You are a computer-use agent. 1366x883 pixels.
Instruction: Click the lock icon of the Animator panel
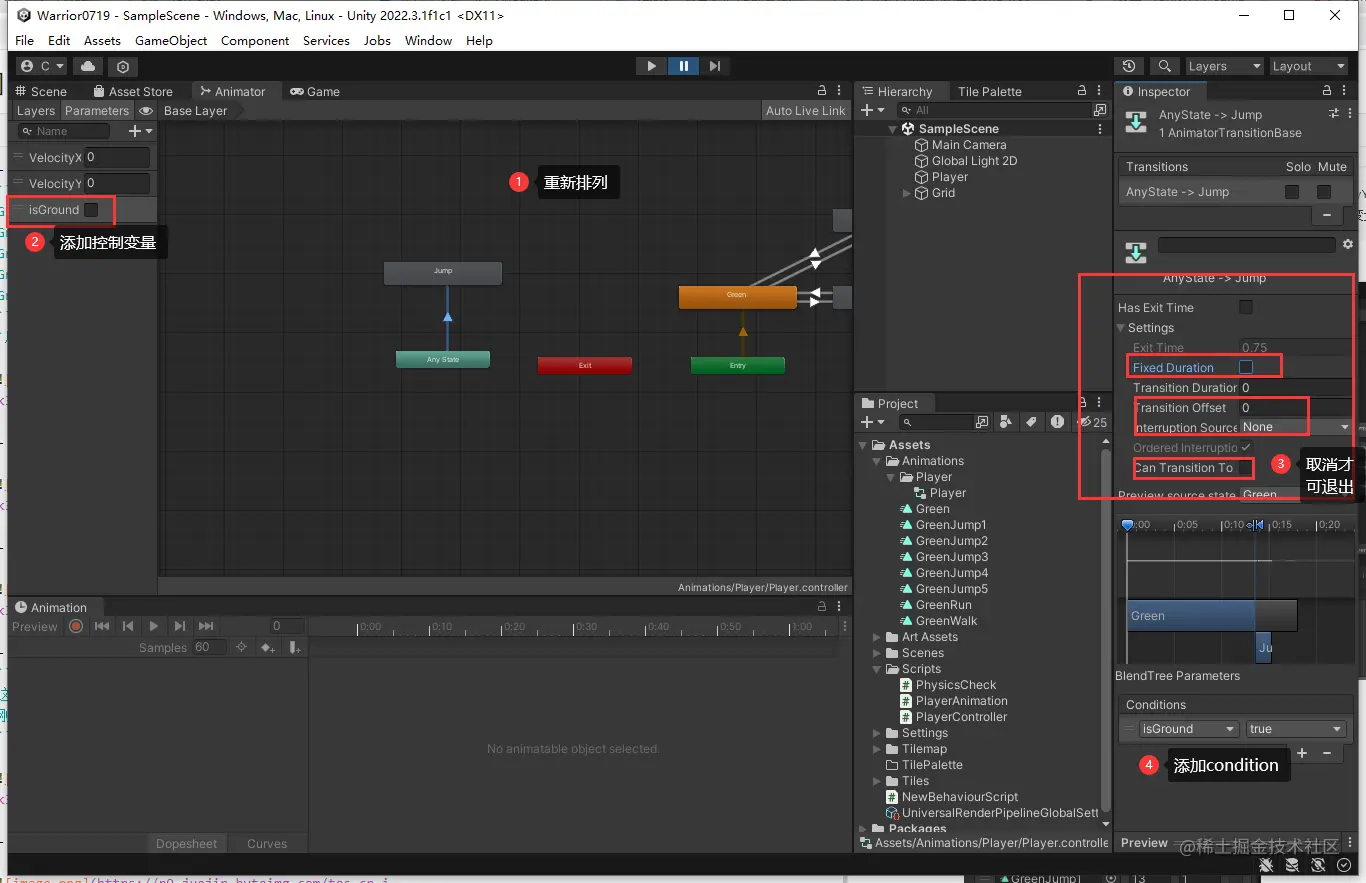pos(822,91)
